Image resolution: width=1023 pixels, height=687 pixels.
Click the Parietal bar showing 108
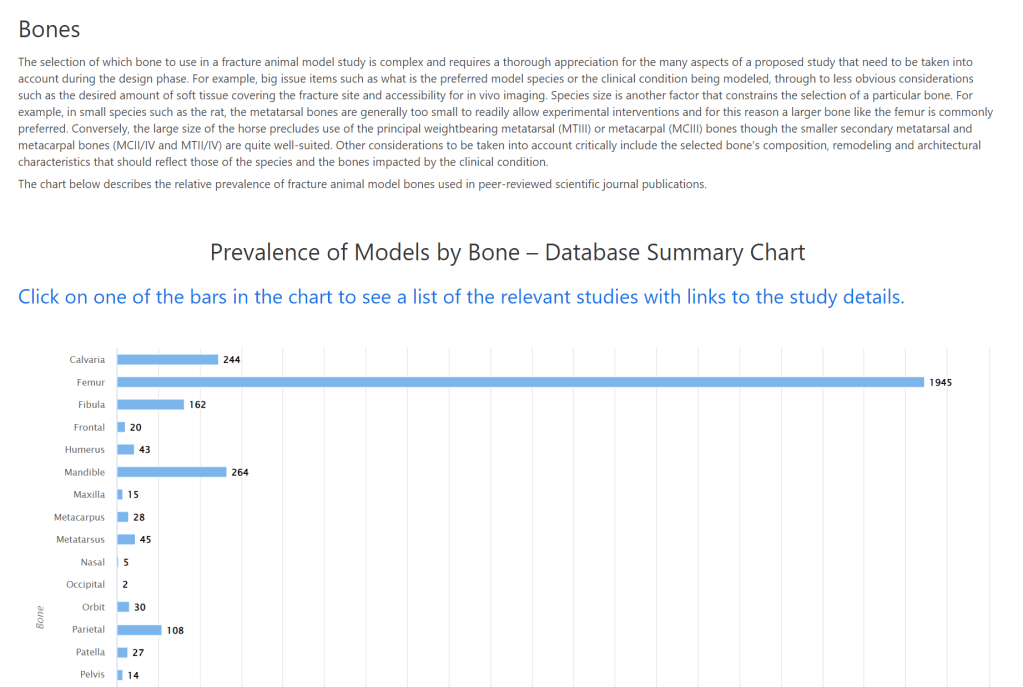[139, 630]
